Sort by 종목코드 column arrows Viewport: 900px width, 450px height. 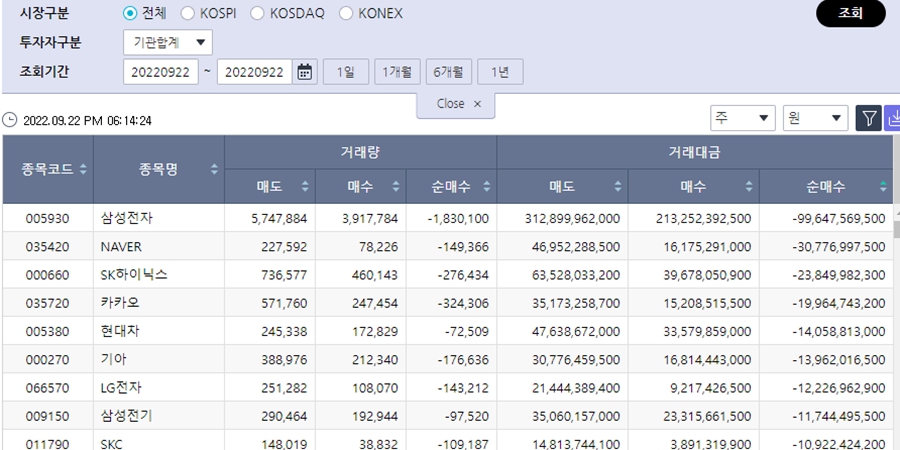(83, 170)
